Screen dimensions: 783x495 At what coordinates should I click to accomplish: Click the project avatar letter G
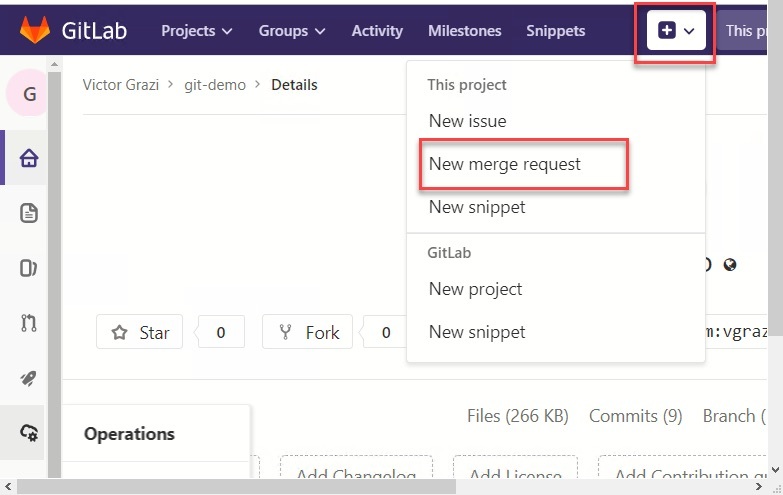point(29,94)
